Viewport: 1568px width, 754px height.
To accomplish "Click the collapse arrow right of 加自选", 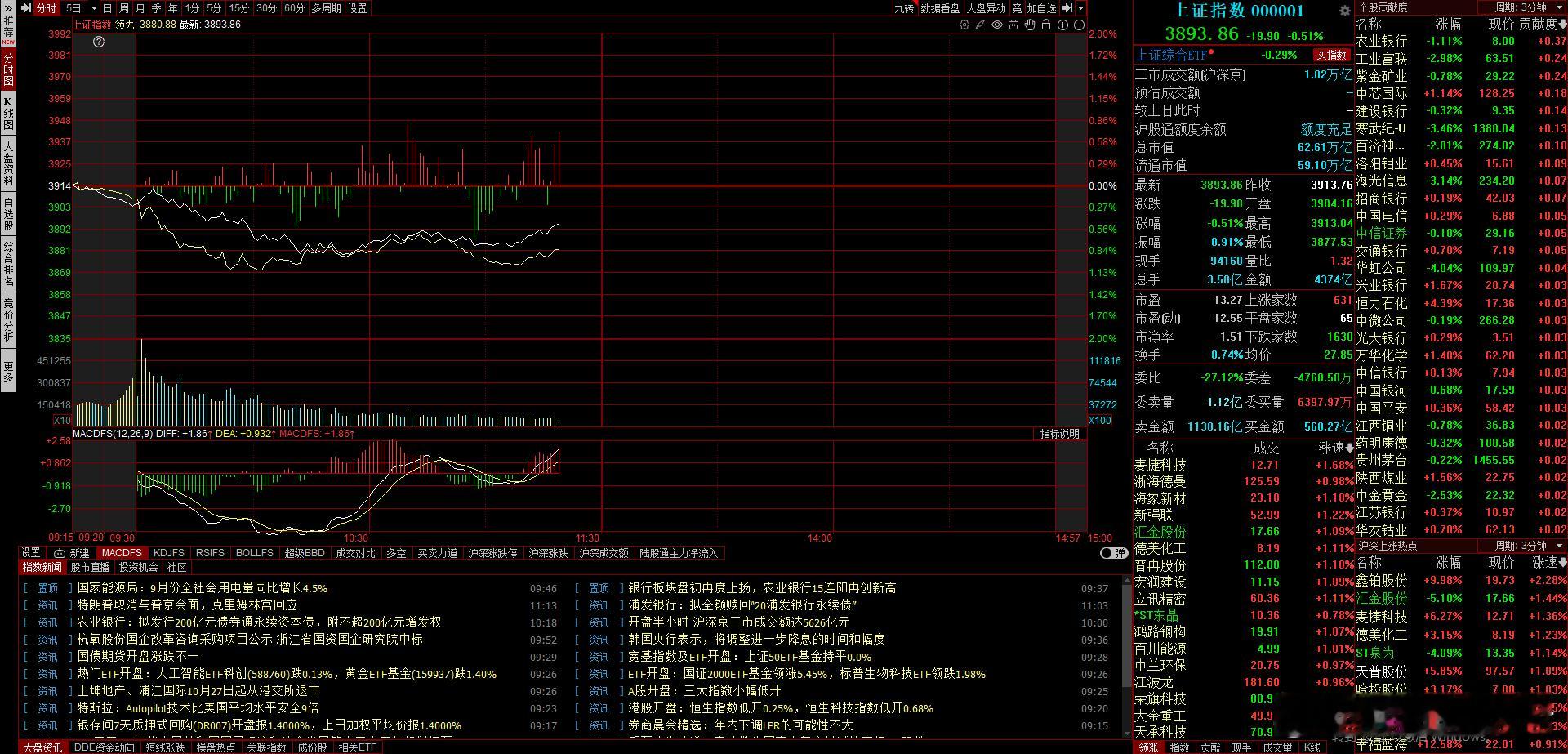I will pos(1067,8).
